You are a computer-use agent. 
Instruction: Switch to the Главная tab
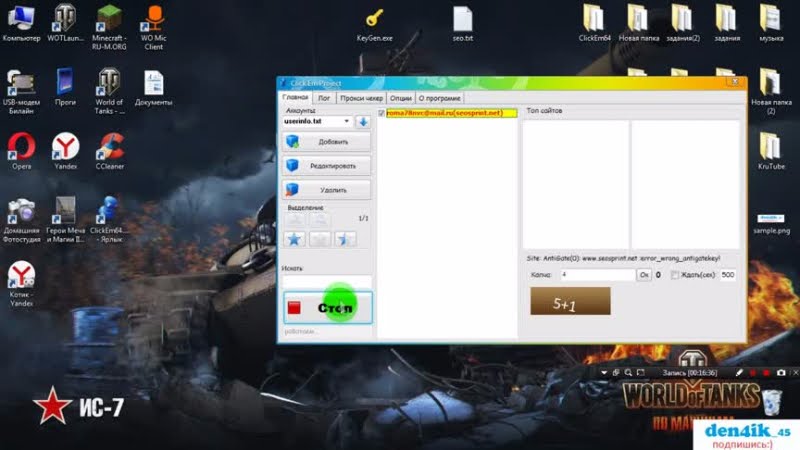(x=295, y=97)
